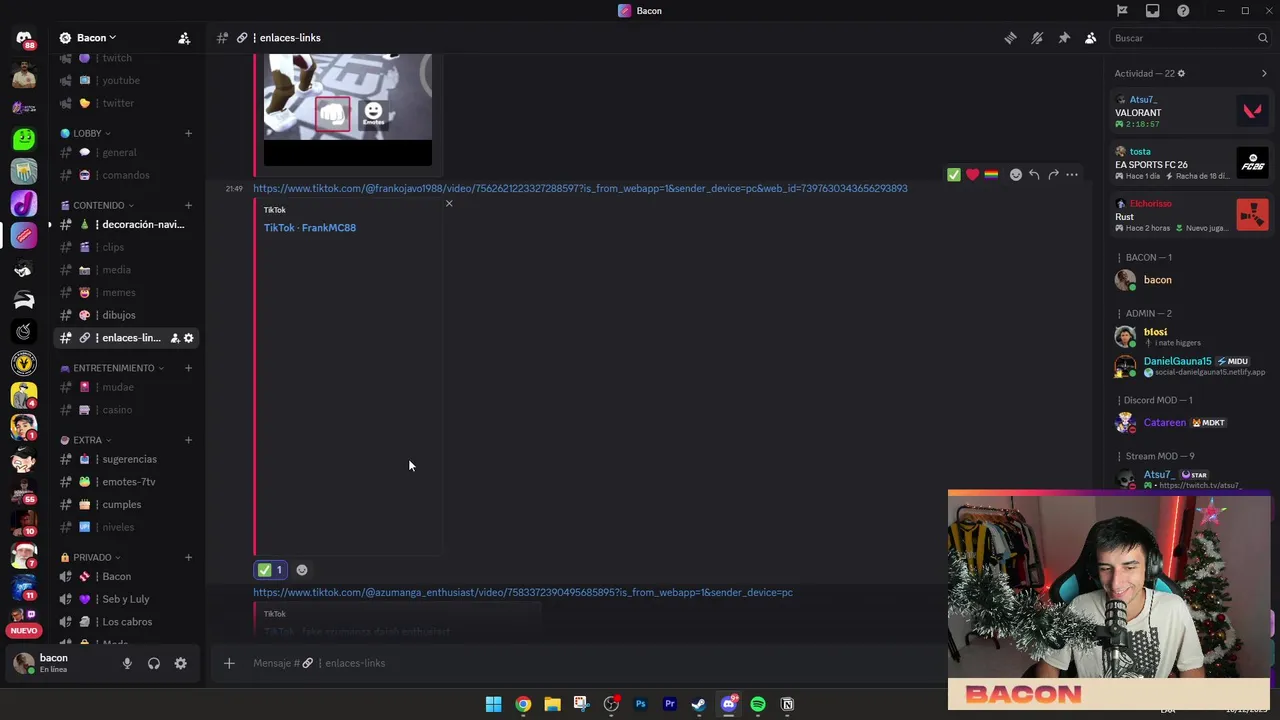The width and height of the screenshot is (1280, 720).
Task: Open the comandos channel
Action: tap(126, 175)
